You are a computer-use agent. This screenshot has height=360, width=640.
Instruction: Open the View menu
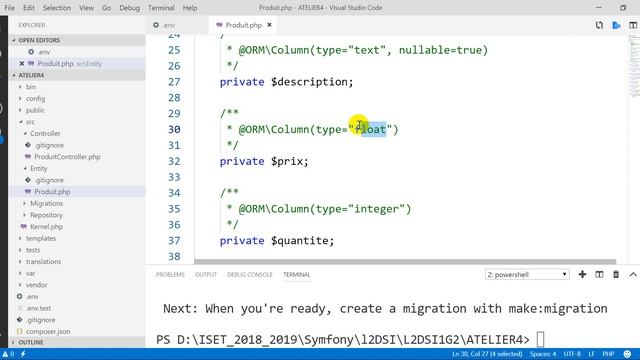[x=86, y=7]
